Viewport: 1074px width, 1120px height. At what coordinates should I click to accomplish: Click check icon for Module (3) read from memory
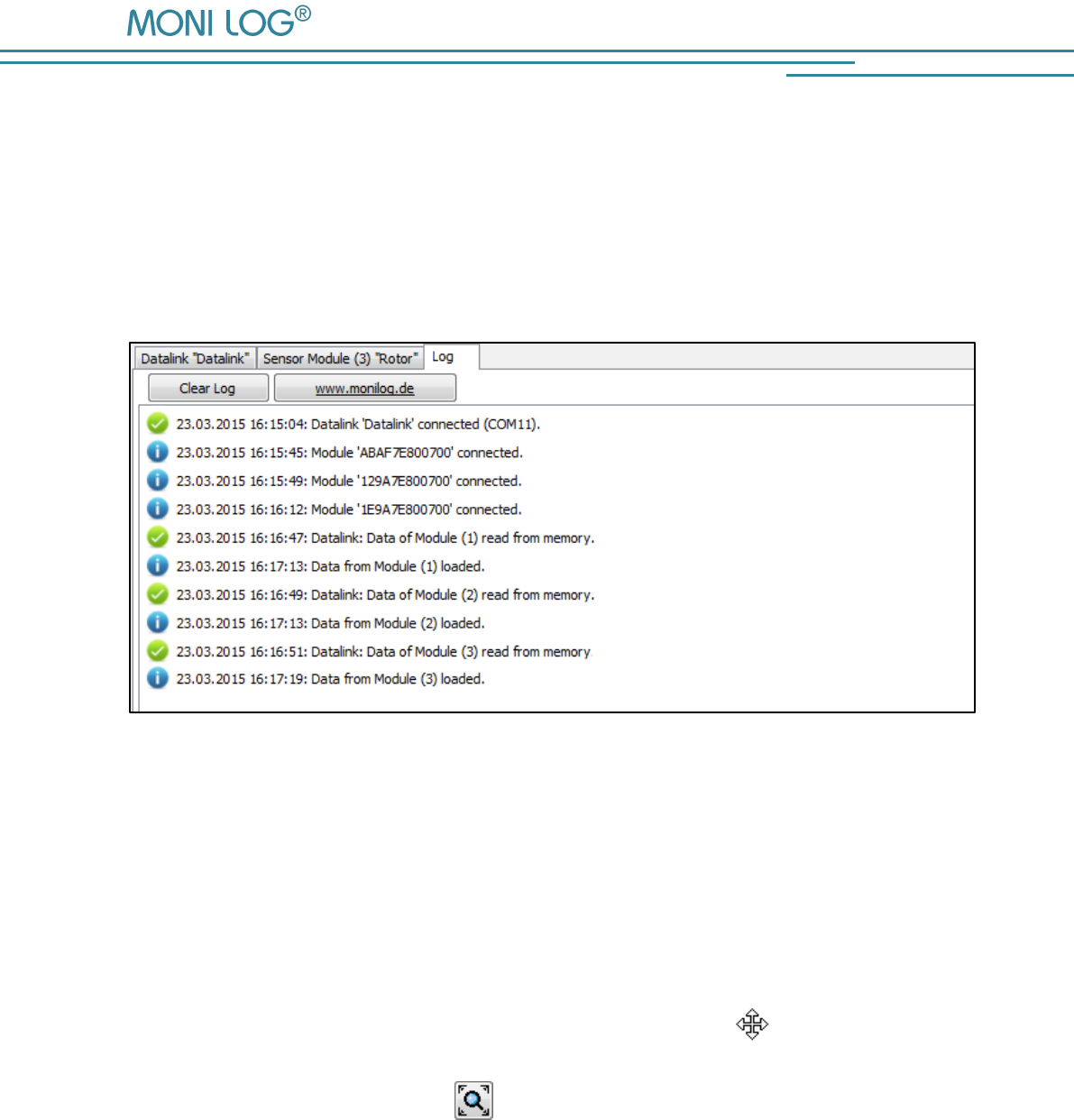(158, 650)
